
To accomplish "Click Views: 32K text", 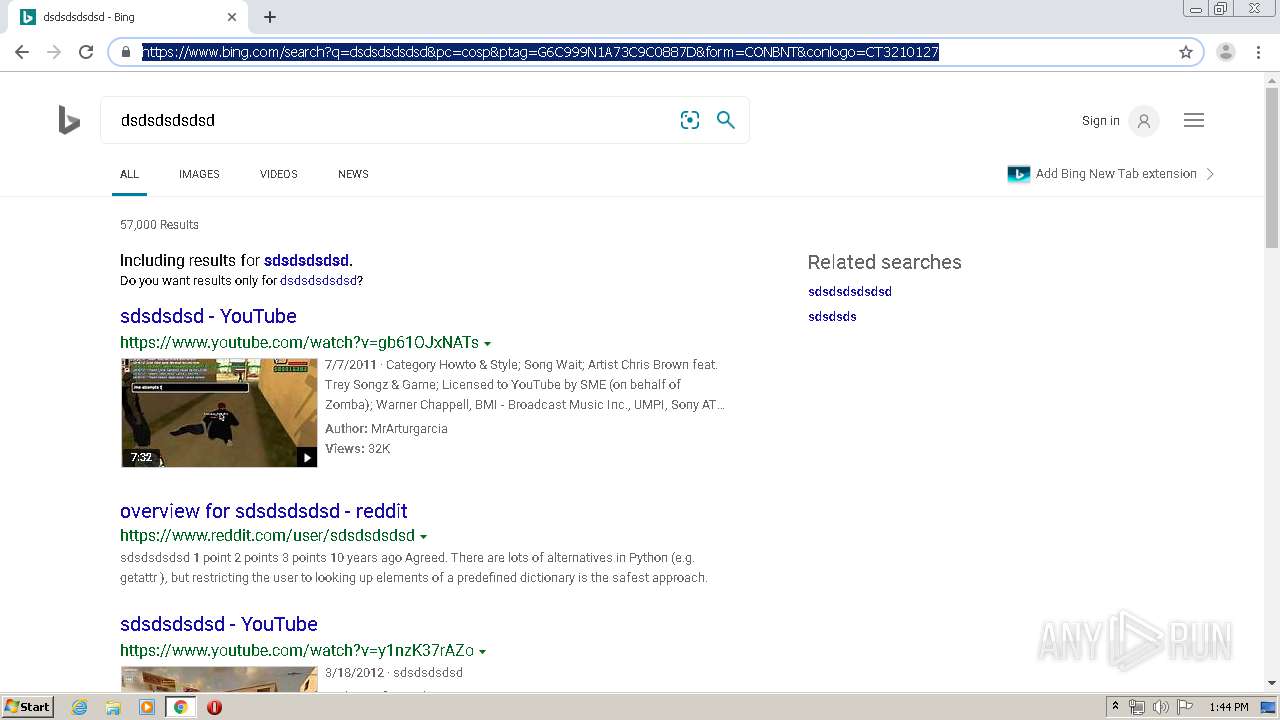I will 358,449.
